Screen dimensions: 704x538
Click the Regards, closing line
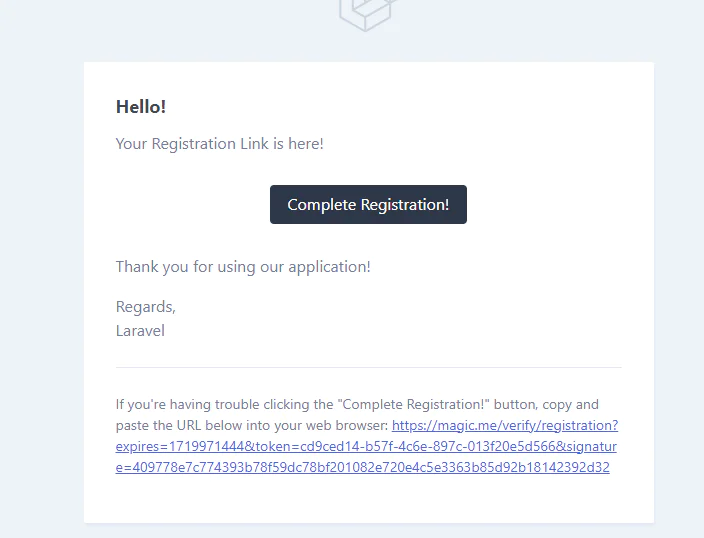[x=145, y=307]
